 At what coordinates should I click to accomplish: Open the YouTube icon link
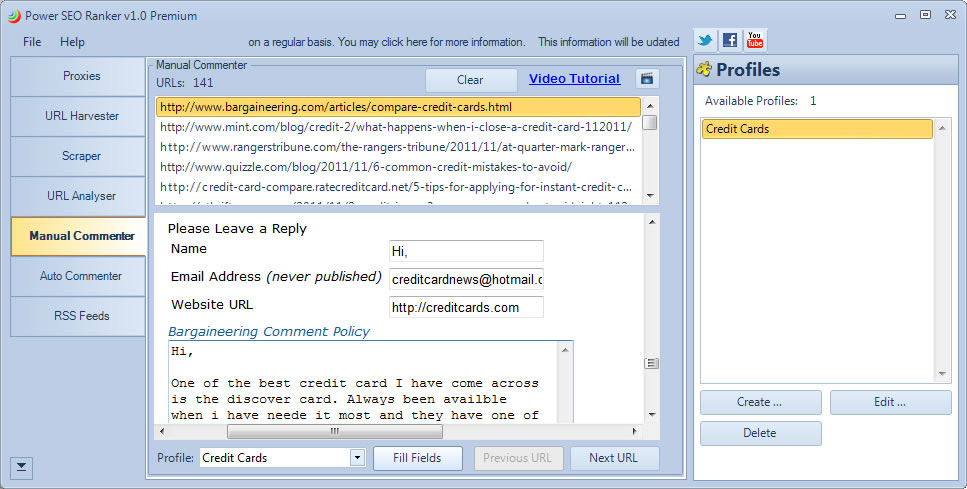coord(755,41)
